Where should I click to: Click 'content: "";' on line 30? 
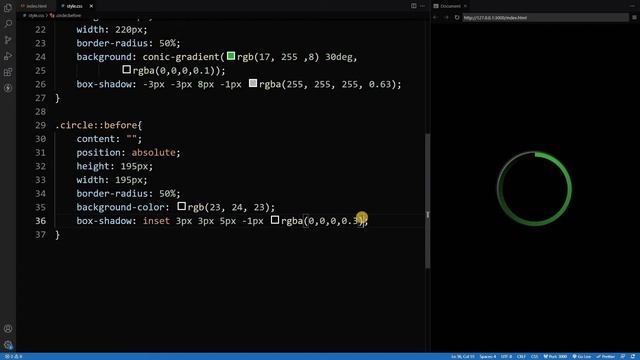click(x=109, y=139)
